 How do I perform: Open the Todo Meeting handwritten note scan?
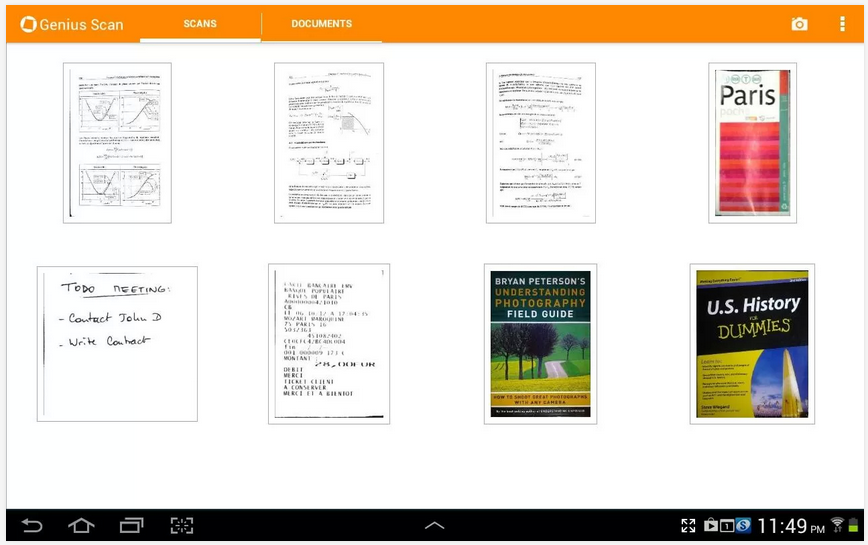(117, 344)
